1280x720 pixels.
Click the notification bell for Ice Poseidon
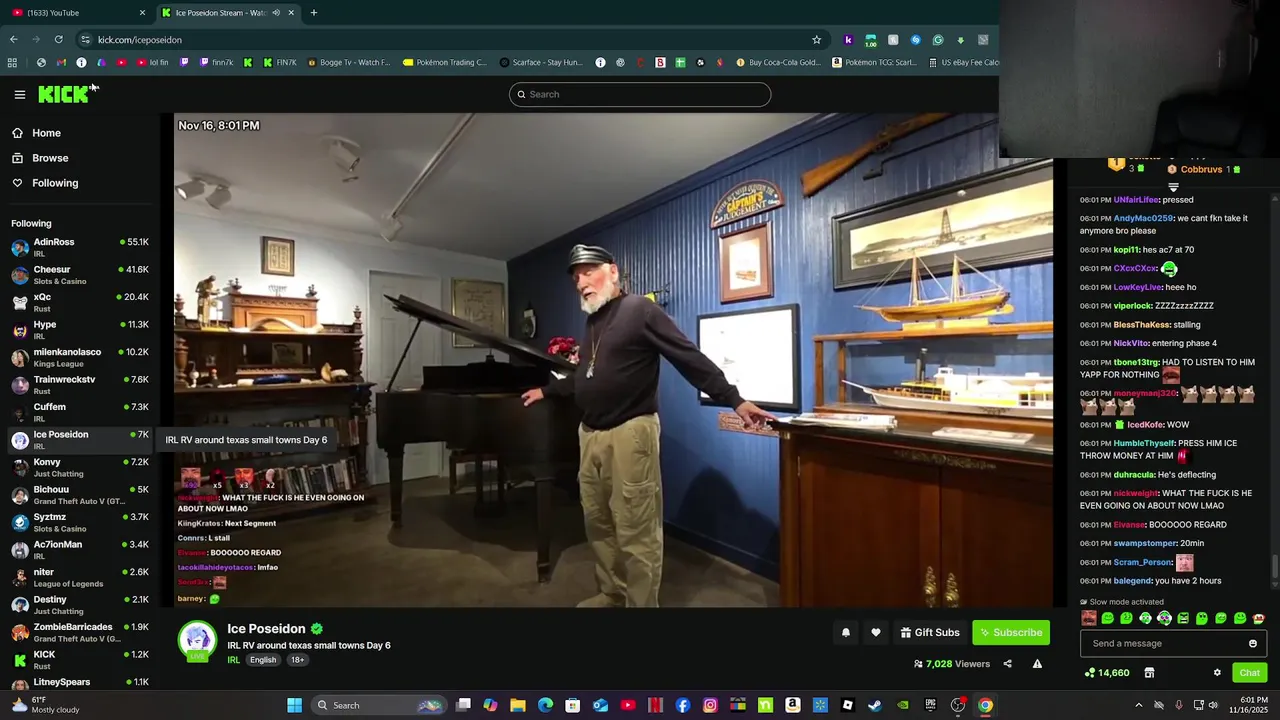coord(846,632)
